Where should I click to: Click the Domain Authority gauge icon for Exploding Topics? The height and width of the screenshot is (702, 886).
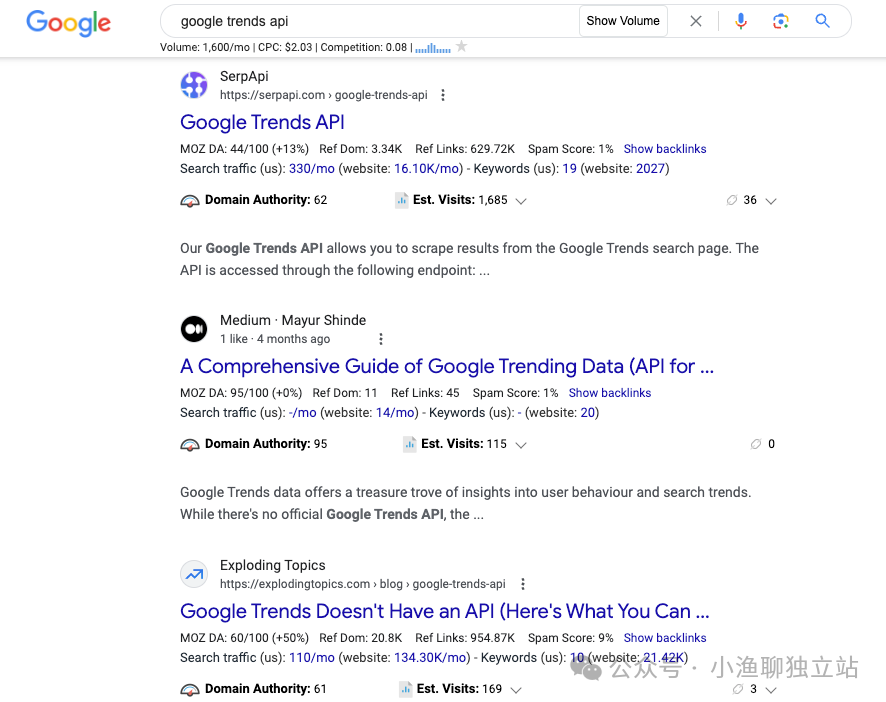click(x=190, y=690)
